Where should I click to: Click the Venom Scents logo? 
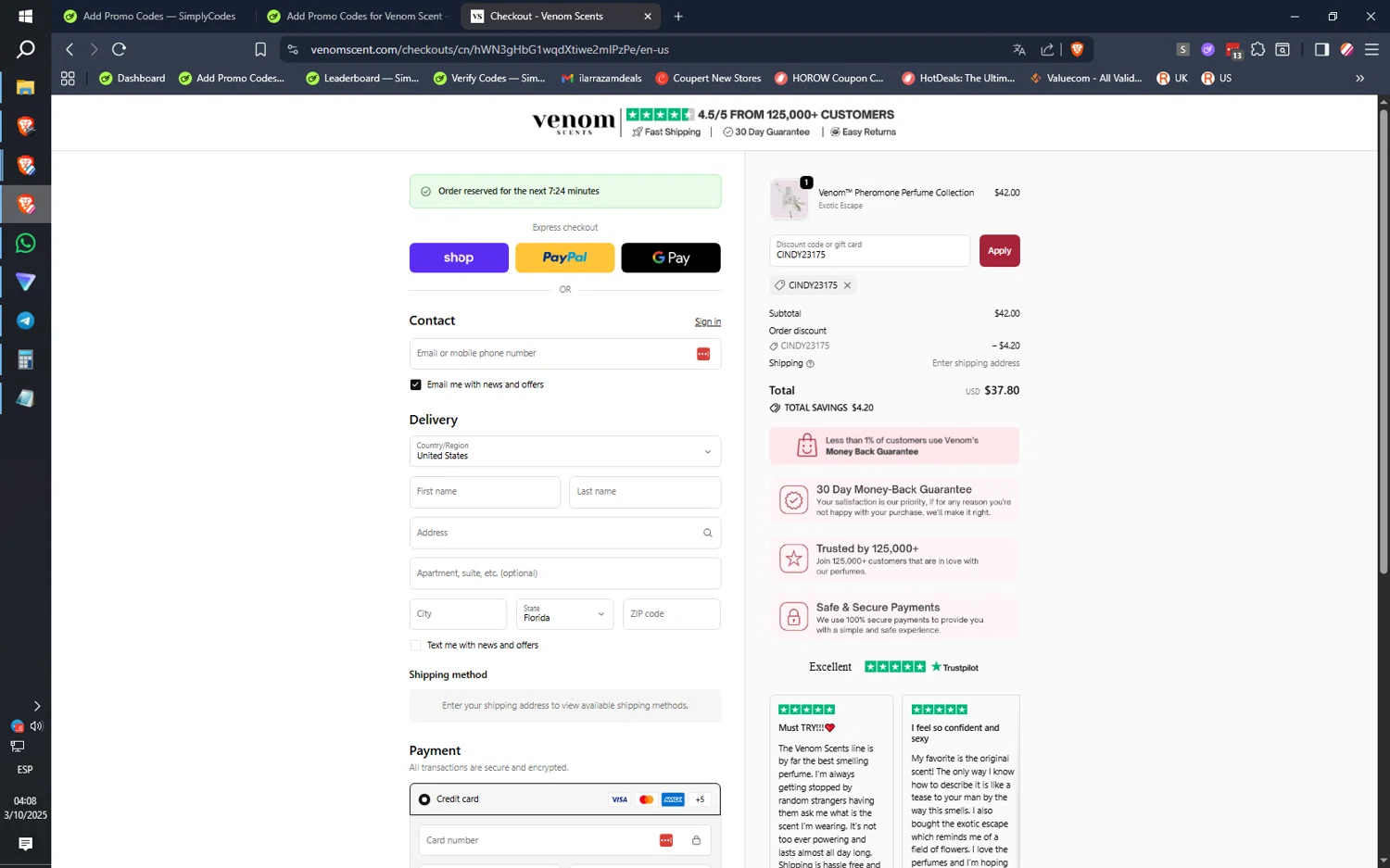coord(574,122)
